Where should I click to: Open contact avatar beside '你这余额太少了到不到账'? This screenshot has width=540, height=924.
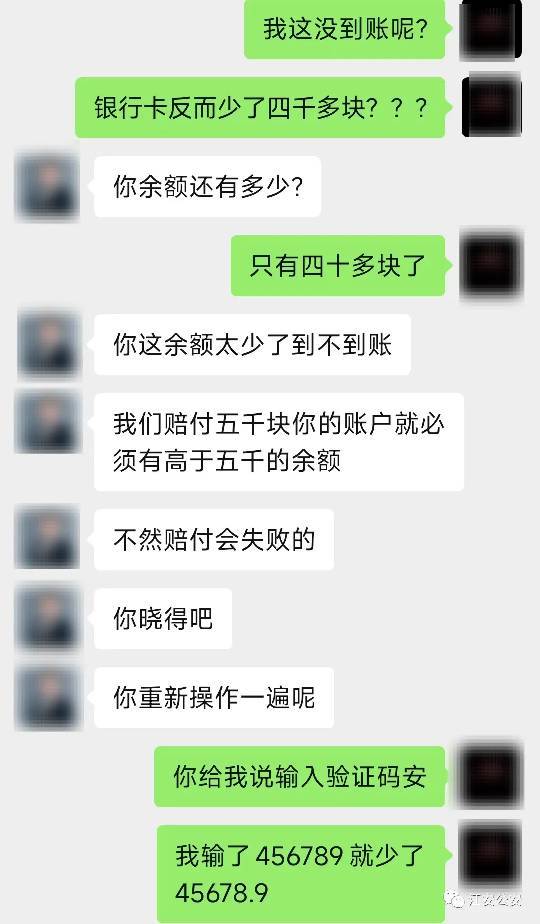(x=48, y=345)
